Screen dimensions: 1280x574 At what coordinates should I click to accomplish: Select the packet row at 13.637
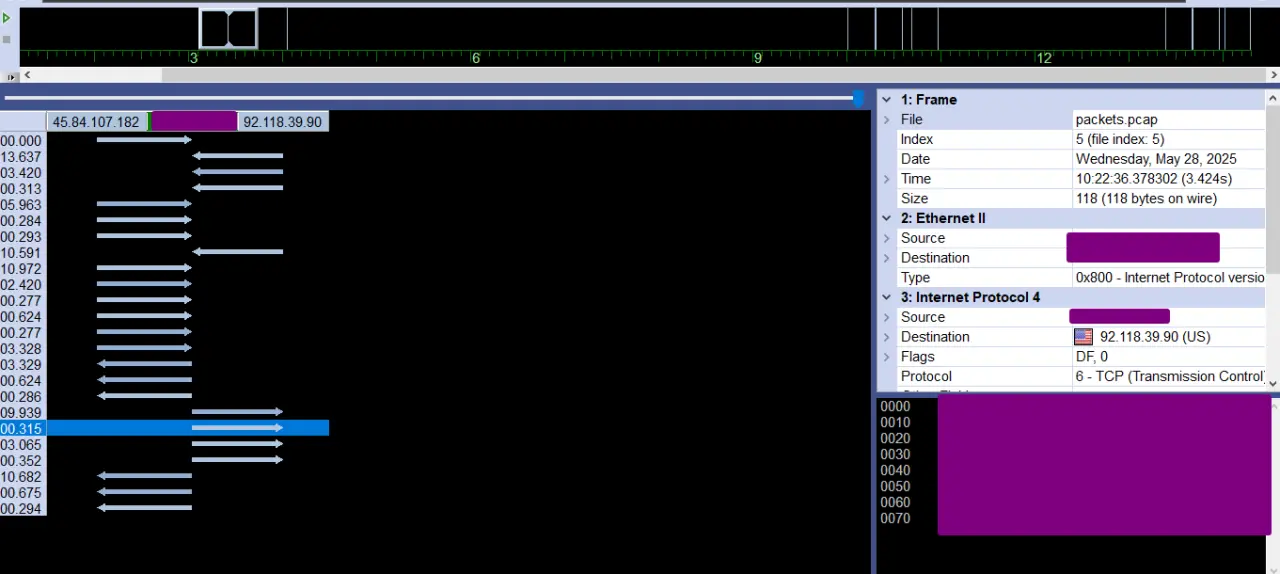[x=164, y=156]
